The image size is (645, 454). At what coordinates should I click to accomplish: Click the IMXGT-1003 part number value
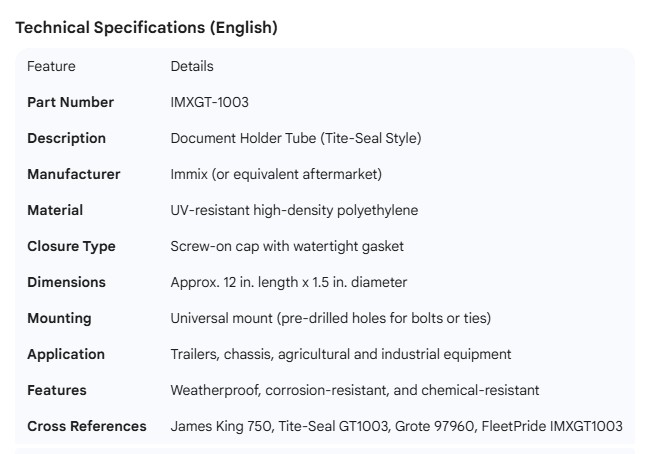click(x=210, y=102)
